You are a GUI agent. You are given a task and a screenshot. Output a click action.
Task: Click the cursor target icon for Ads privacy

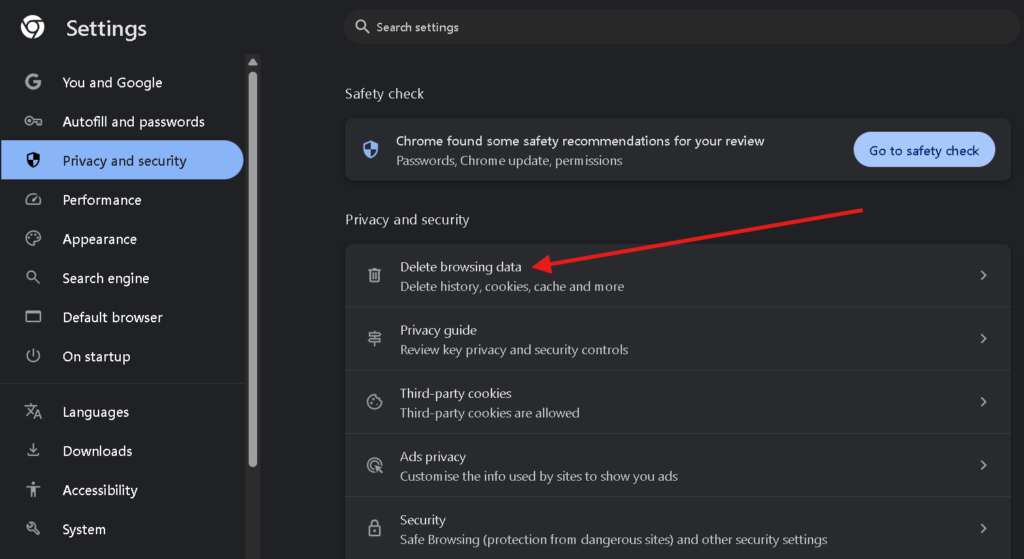(374, 465)
